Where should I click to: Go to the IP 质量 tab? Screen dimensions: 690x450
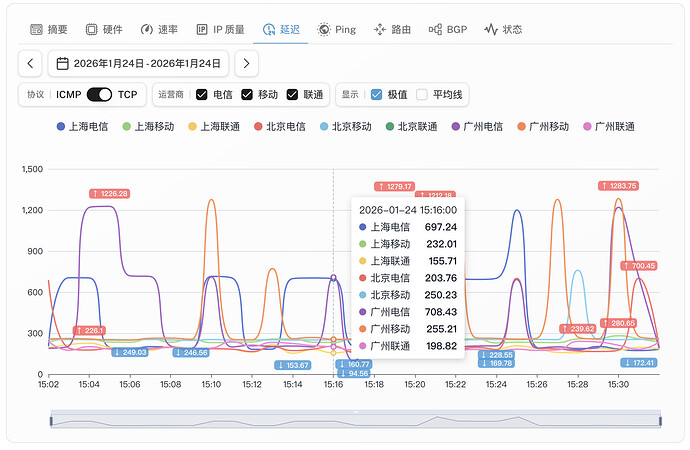tap(220, 29)
